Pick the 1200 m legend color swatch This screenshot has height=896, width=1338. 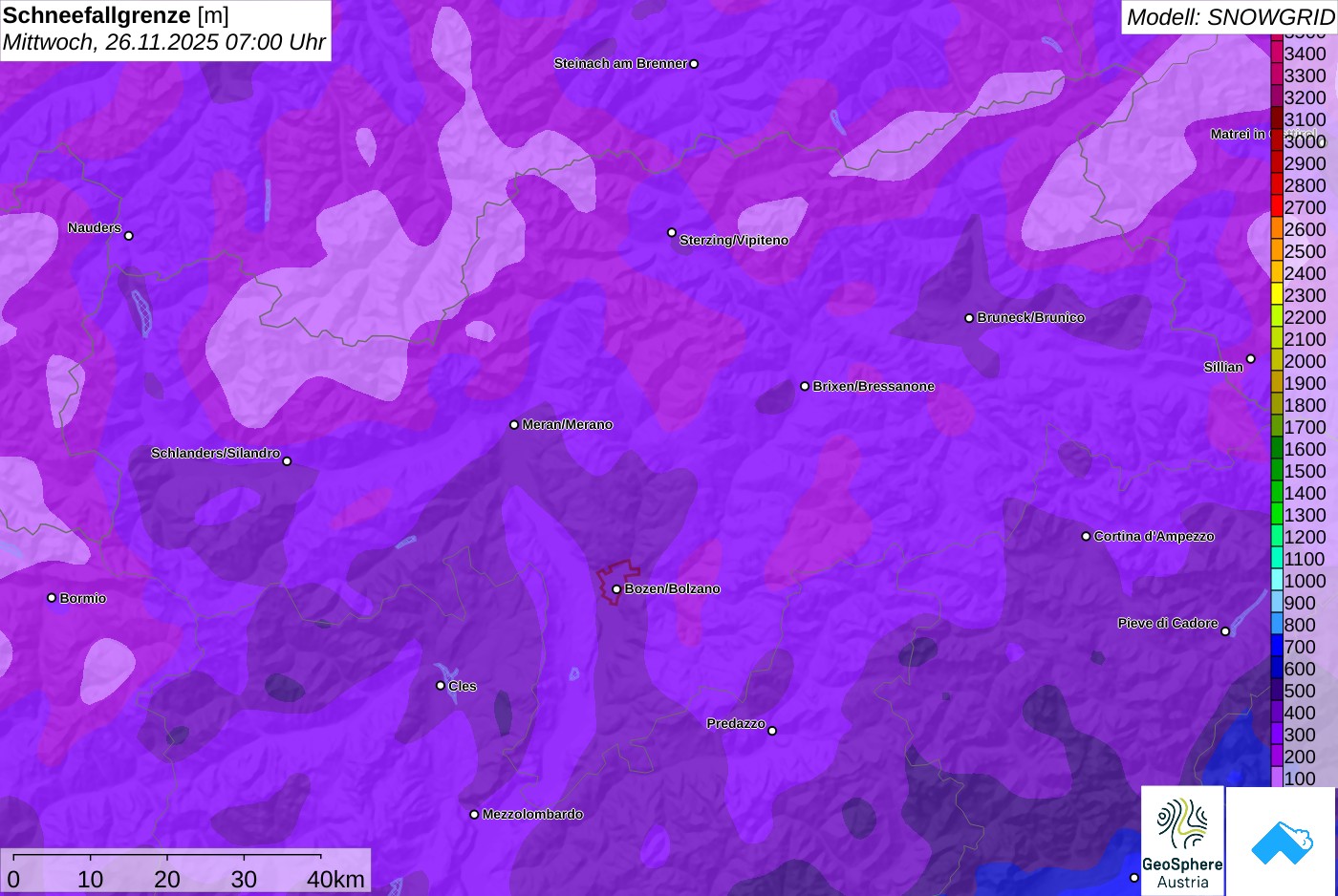pos(1277,537)
